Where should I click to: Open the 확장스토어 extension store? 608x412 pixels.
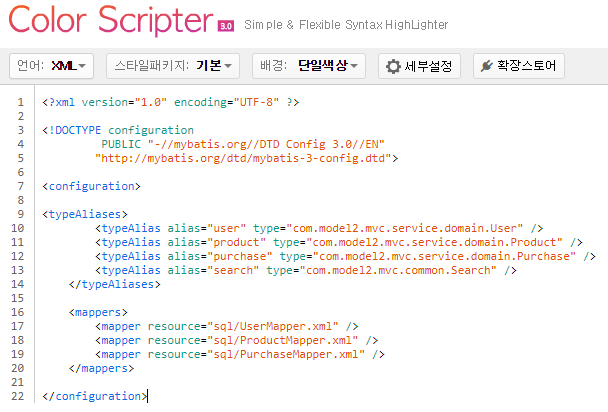[x=518, y=66]
